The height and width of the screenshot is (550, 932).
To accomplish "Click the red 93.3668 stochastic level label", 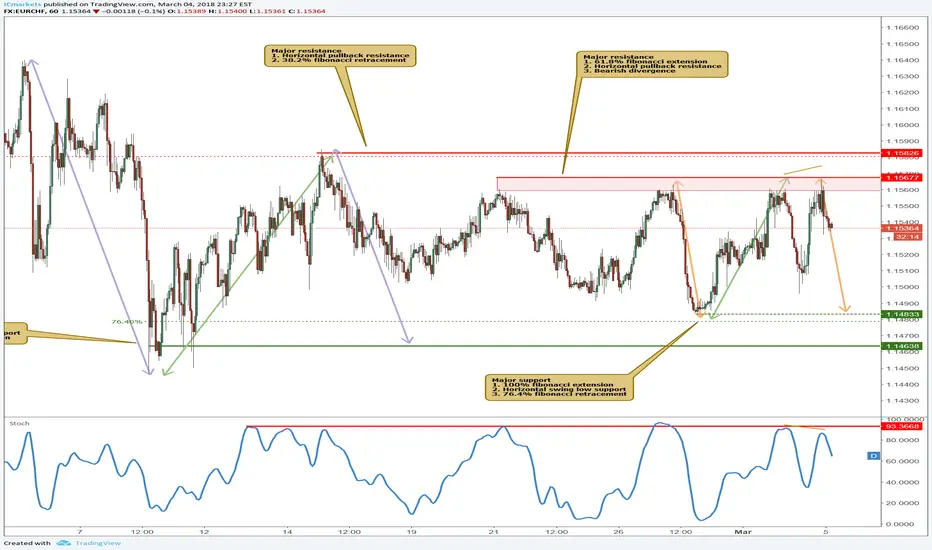I will (902, 426).
